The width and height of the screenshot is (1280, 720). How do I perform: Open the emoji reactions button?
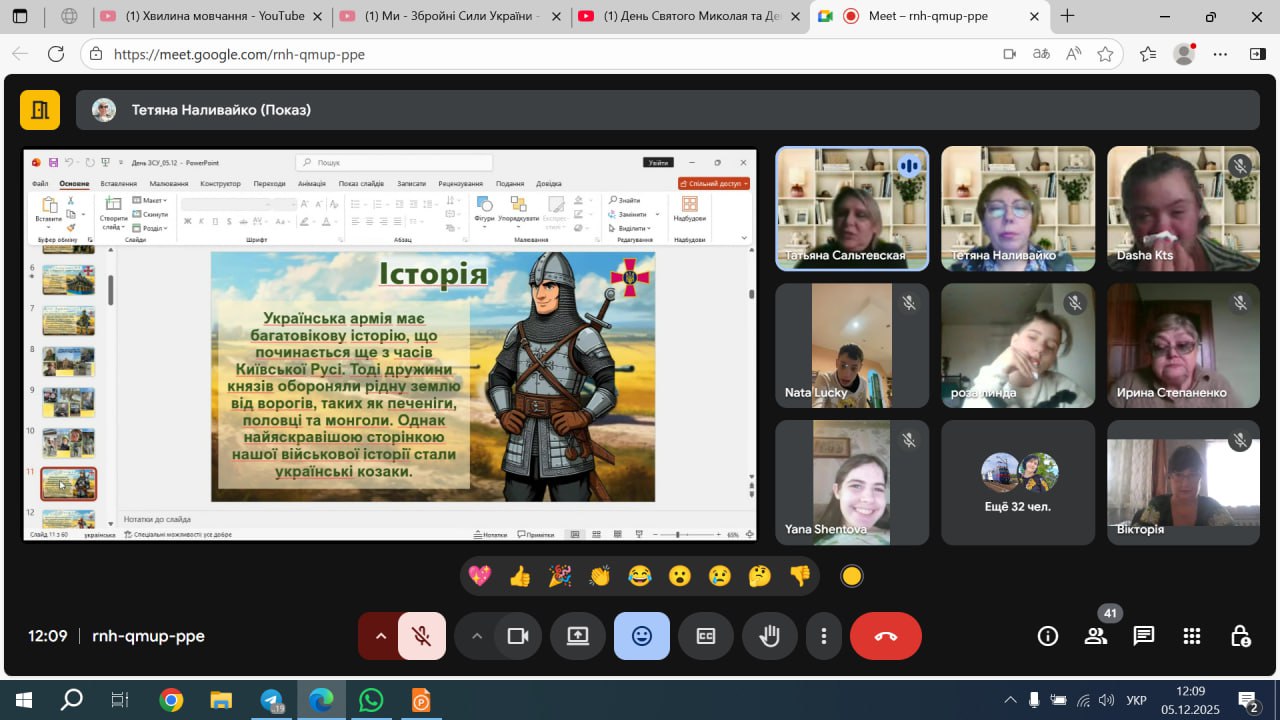(x=641, y=636)
